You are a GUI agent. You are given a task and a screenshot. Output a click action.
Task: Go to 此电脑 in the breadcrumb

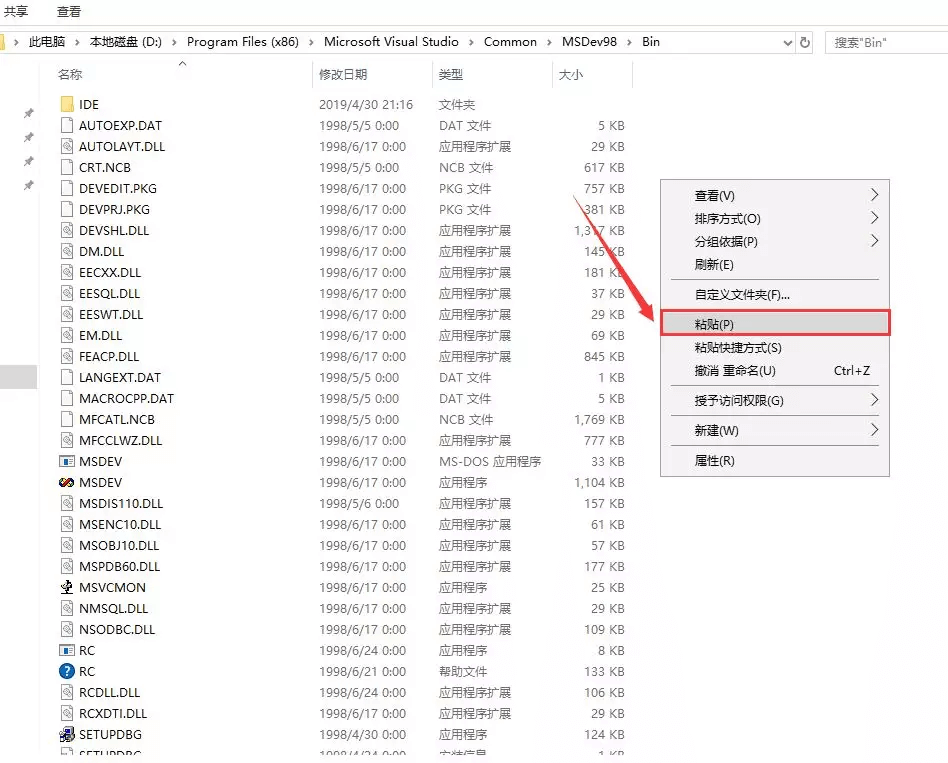[x=47, y=42]
